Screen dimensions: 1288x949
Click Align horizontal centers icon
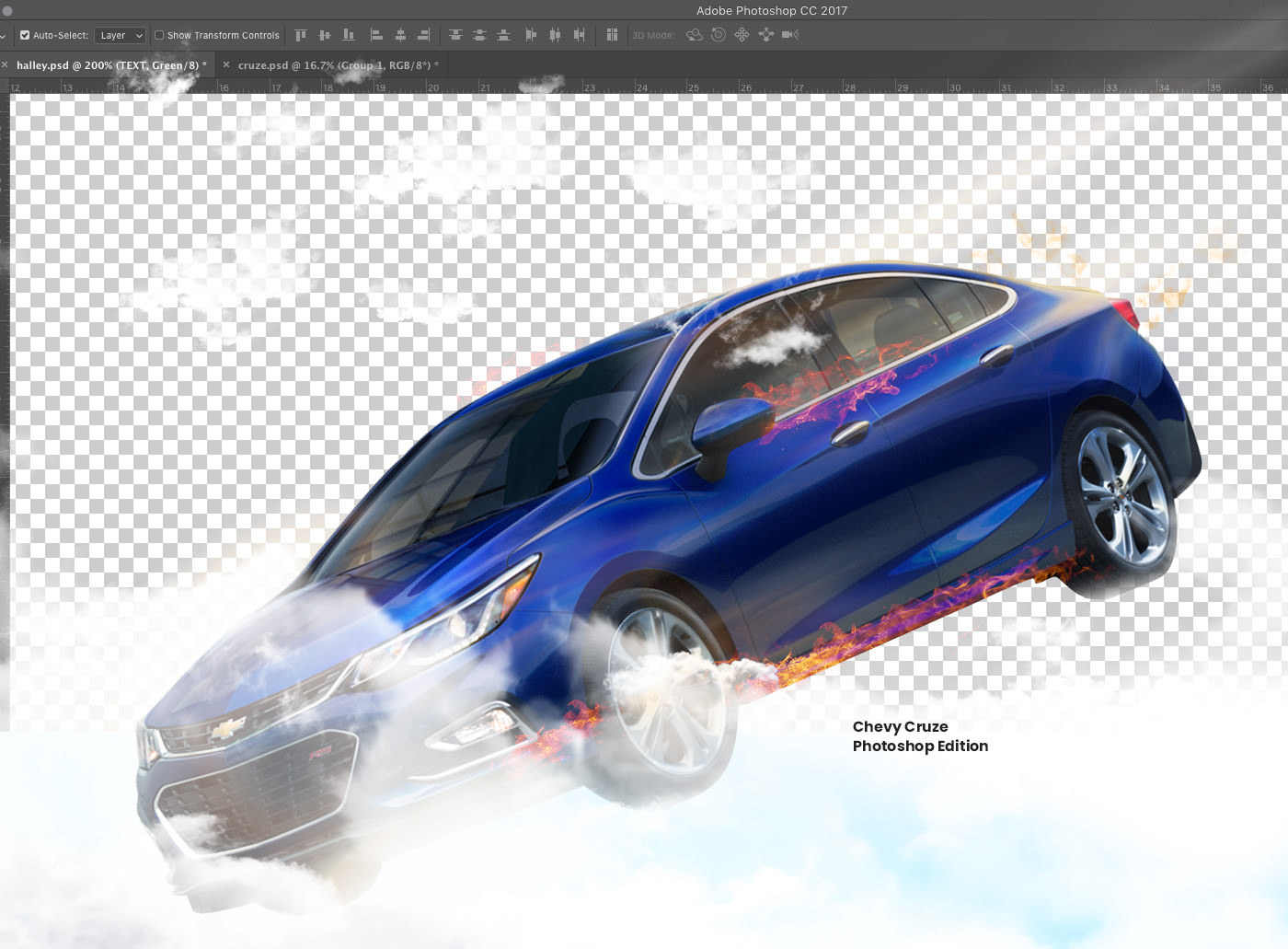(400, 35)
